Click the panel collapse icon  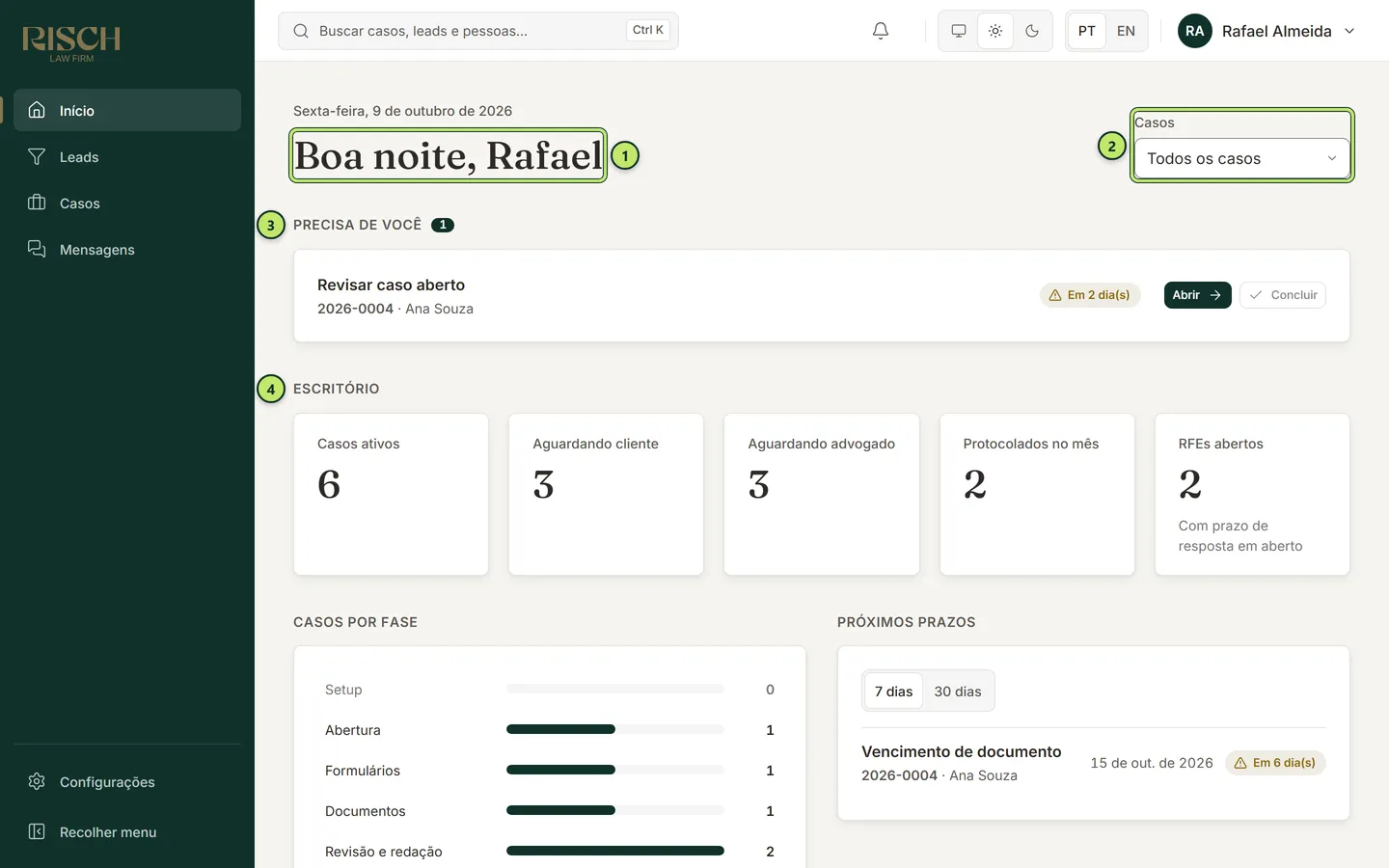point(37,831)
